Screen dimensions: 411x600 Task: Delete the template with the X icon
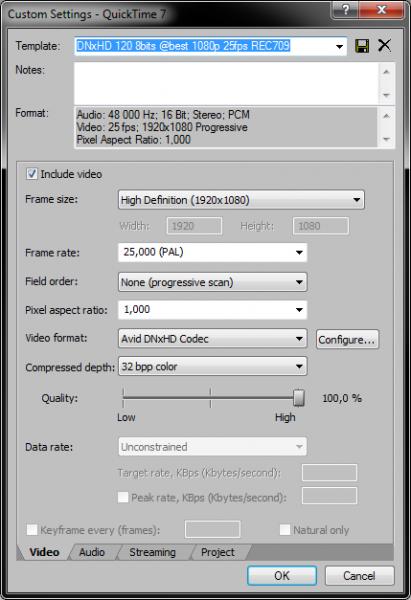384,45
